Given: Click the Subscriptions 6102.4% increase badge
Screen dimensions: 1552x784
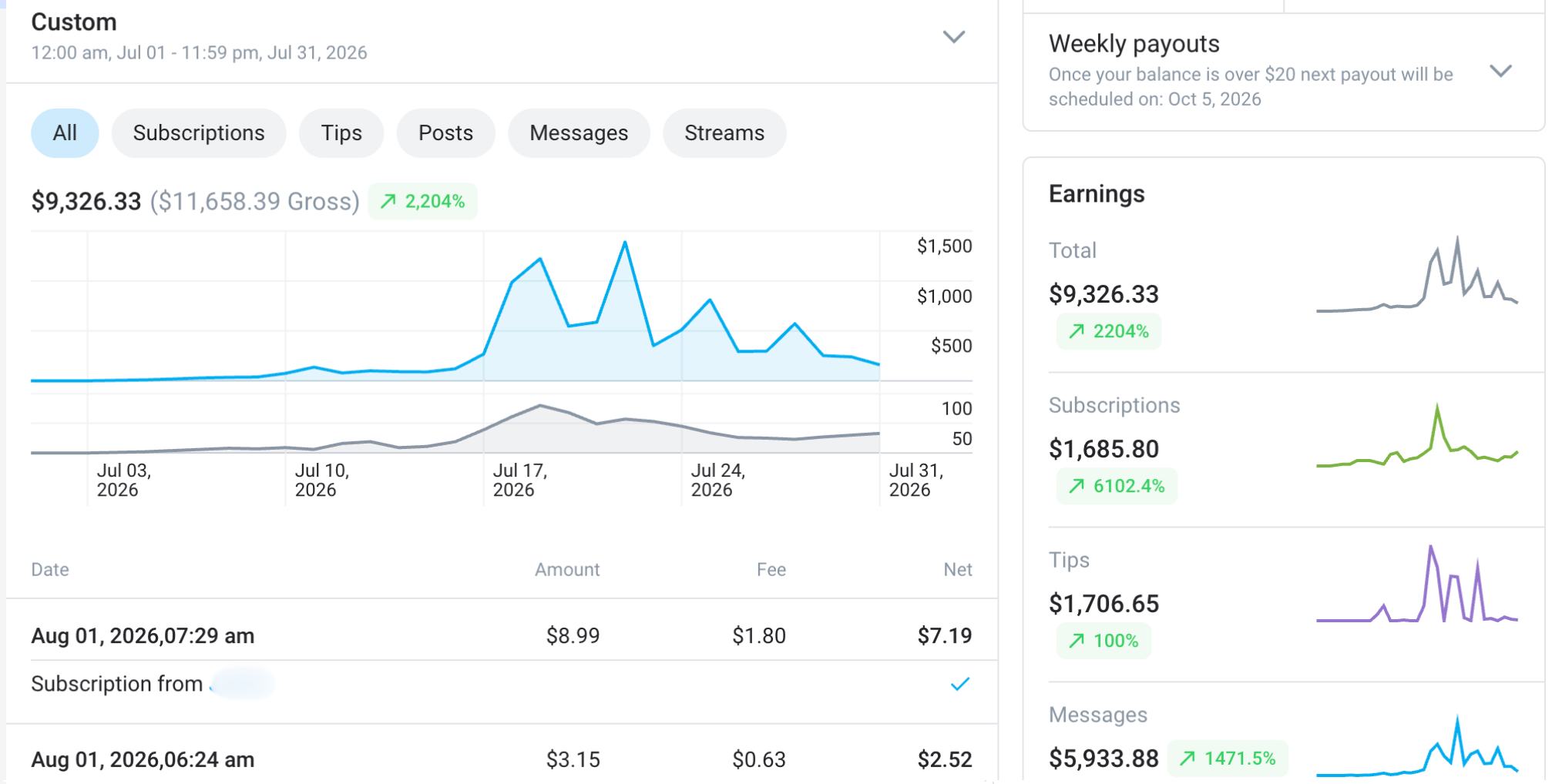Looking at the screenshot, I should [1117, 486].
